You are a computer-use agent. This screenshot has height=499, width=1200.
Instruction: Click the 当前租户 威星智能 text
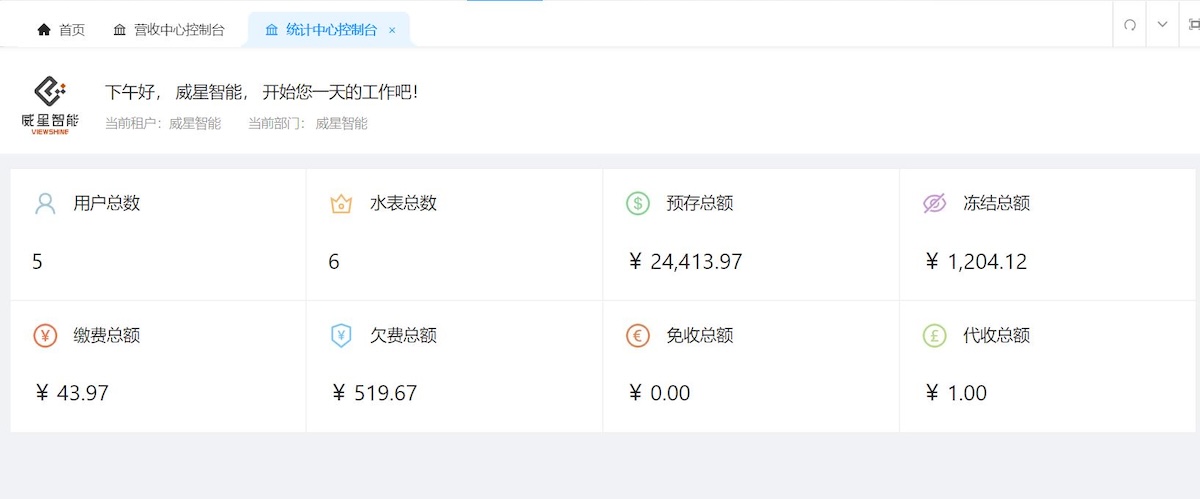163,124
